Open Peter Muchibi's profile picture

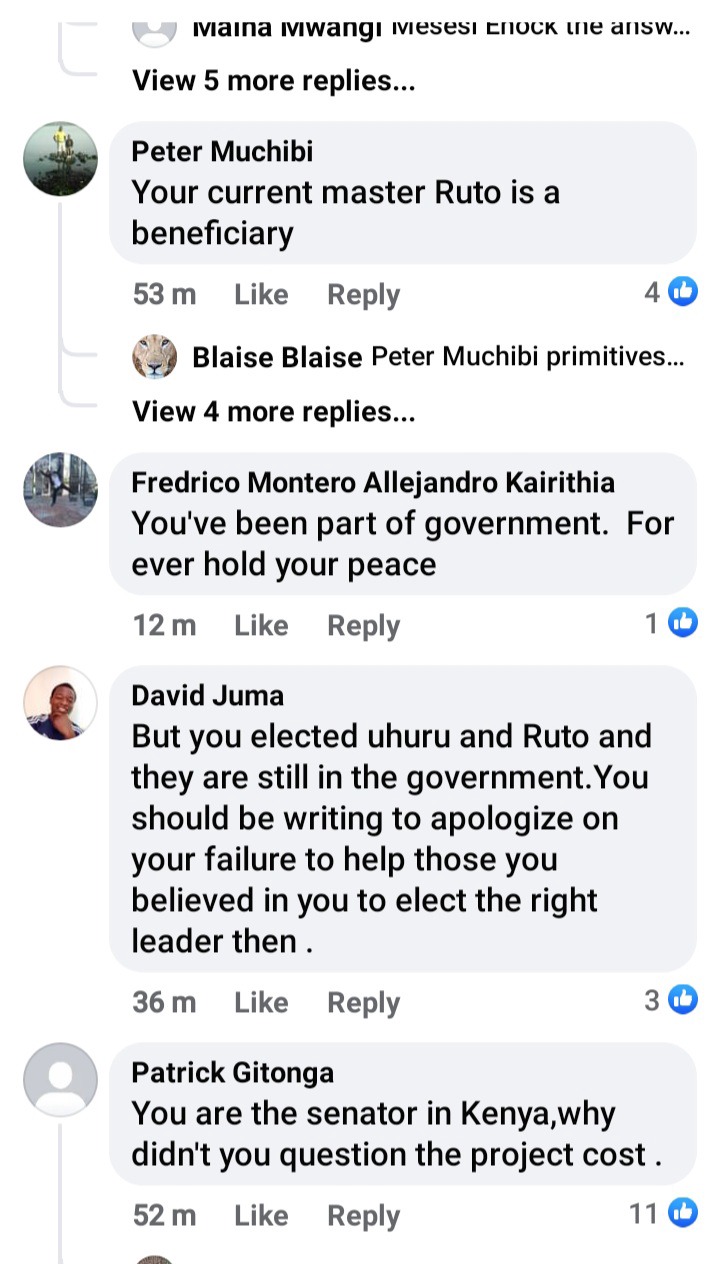point(61,158)
